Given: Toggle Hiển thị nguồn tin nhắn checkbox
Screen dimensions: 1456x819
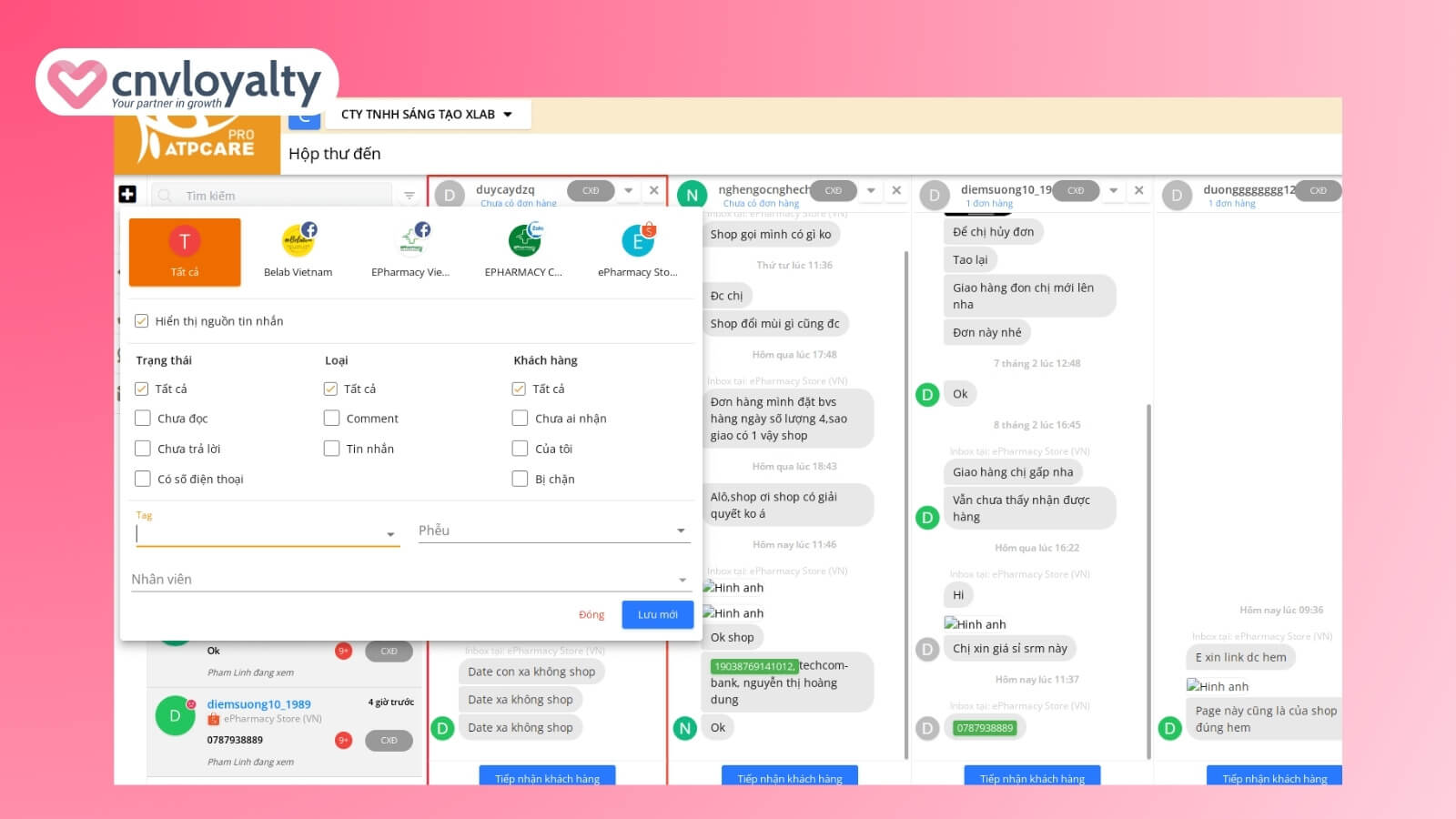Looking at the screenshot, I should [142, 321].
